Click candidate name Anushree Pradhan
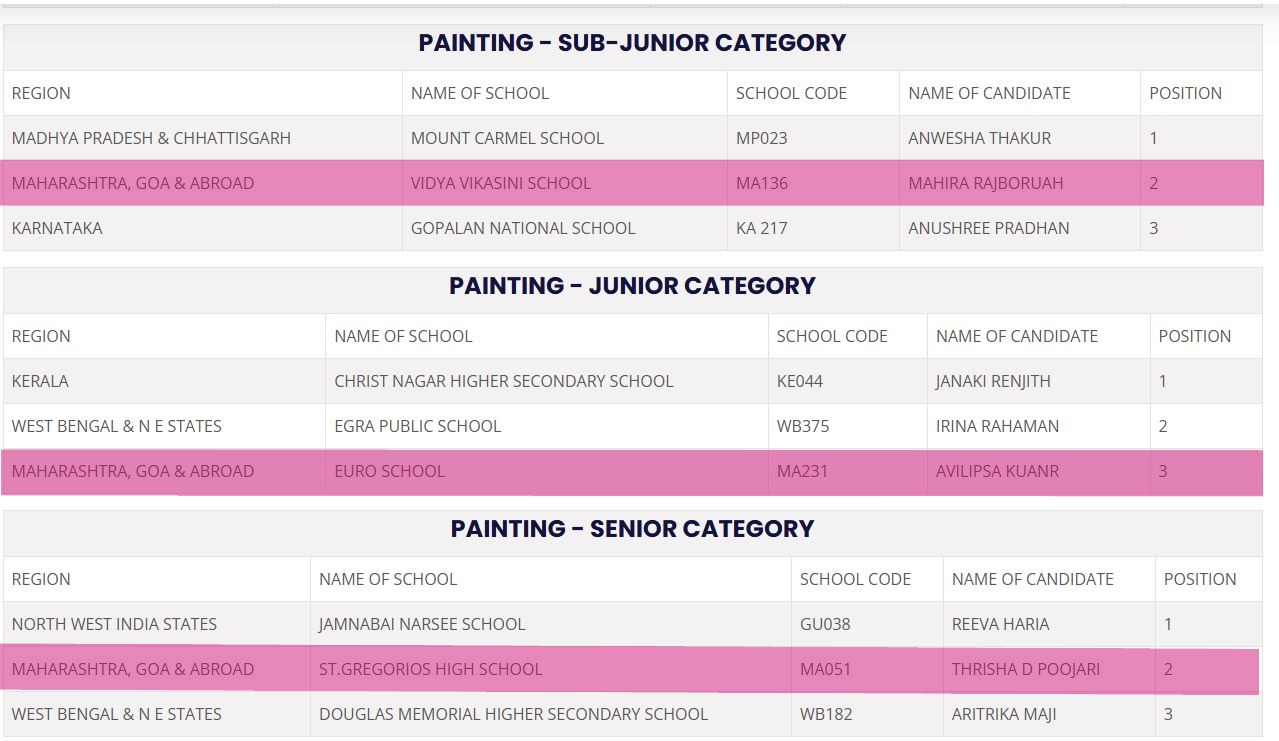Viewport: 1279px width, 741px height. [988, 228]
